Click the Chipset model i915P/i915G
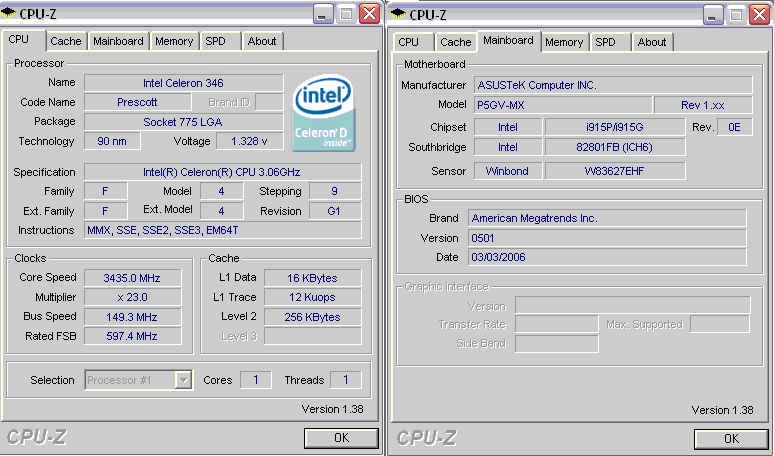Image resolution: width=774 pixels, height=456 pixels. [x=615, y=127]
